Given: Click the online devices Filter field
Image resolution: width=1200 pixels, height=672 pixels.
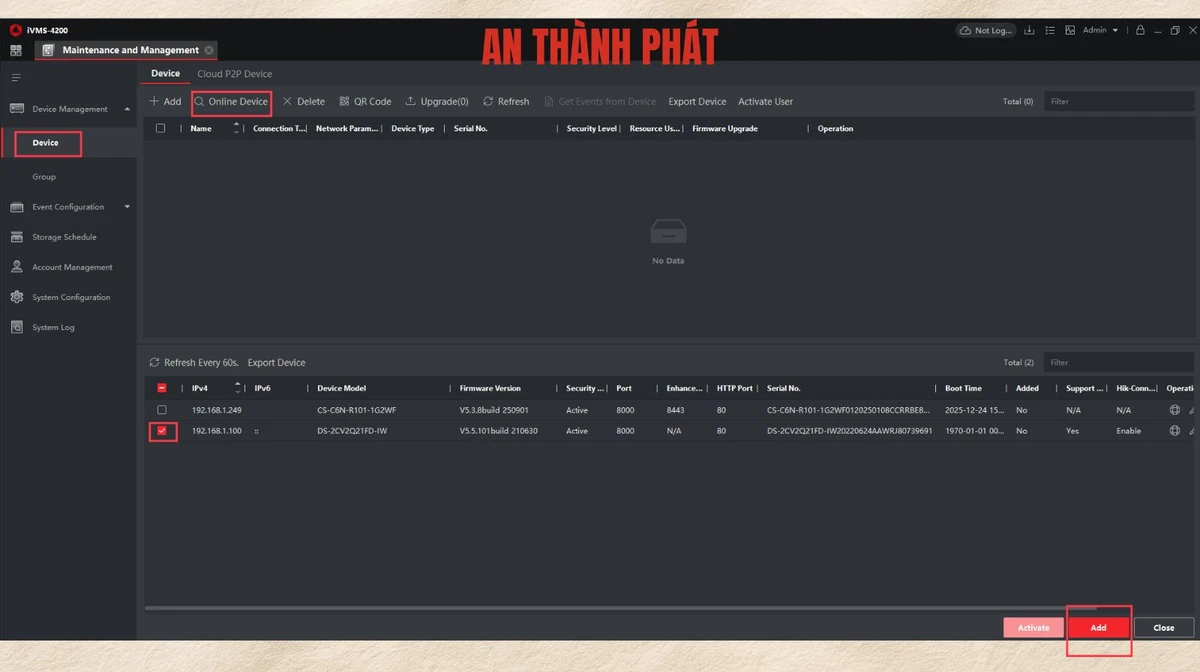Looking at the screenshot, I should (x=1118, y=362).
